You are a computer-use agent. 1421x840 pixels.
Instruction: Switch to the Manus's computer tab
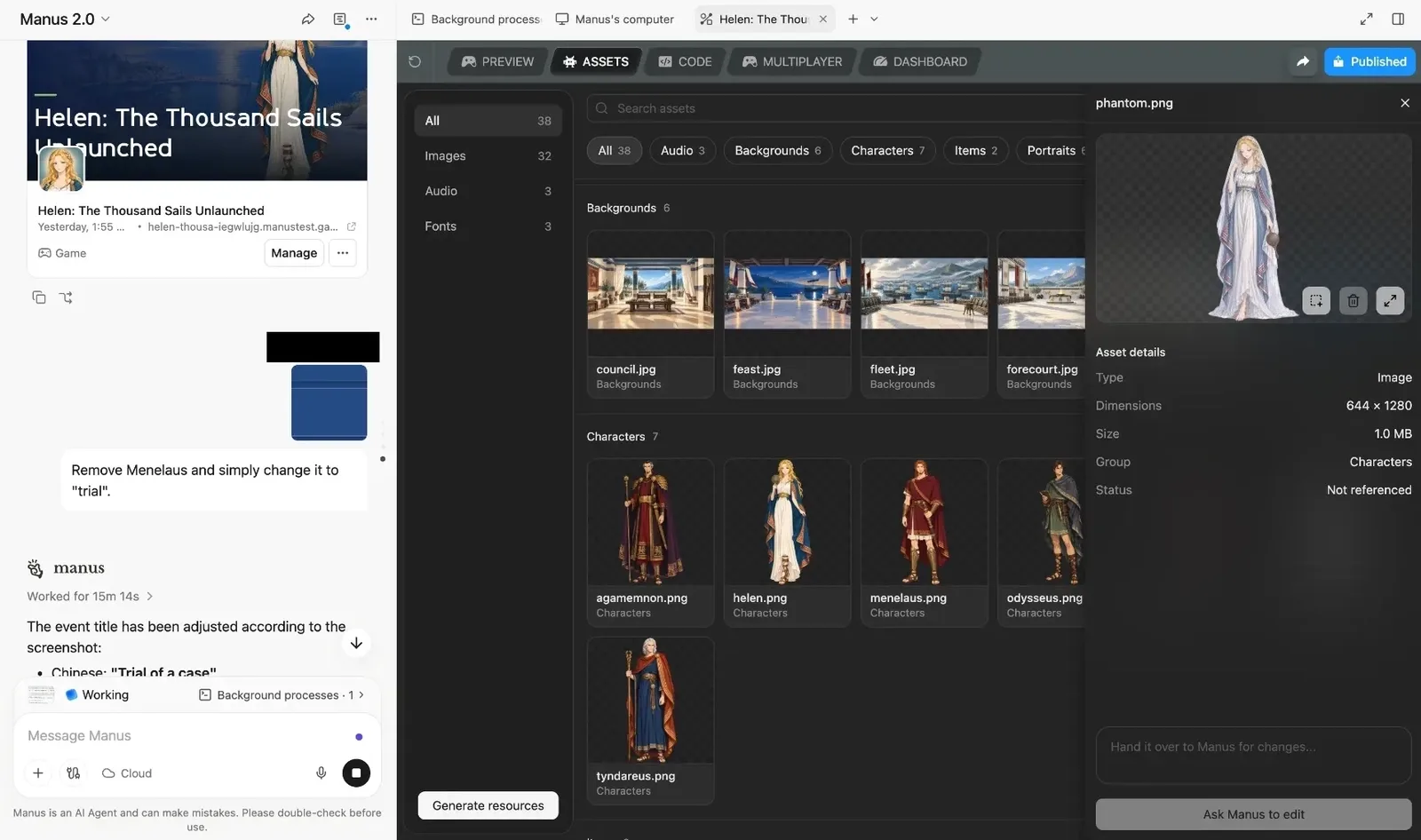(x=615, y=19)
